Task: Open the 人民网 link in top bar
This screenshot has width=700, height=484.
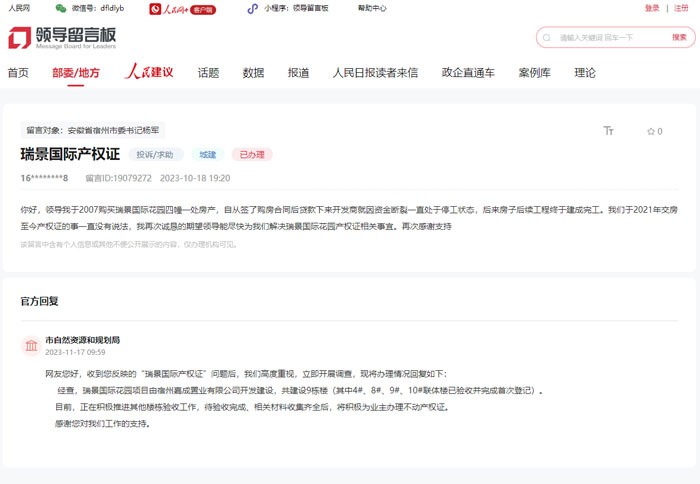Action: point(19,8)
